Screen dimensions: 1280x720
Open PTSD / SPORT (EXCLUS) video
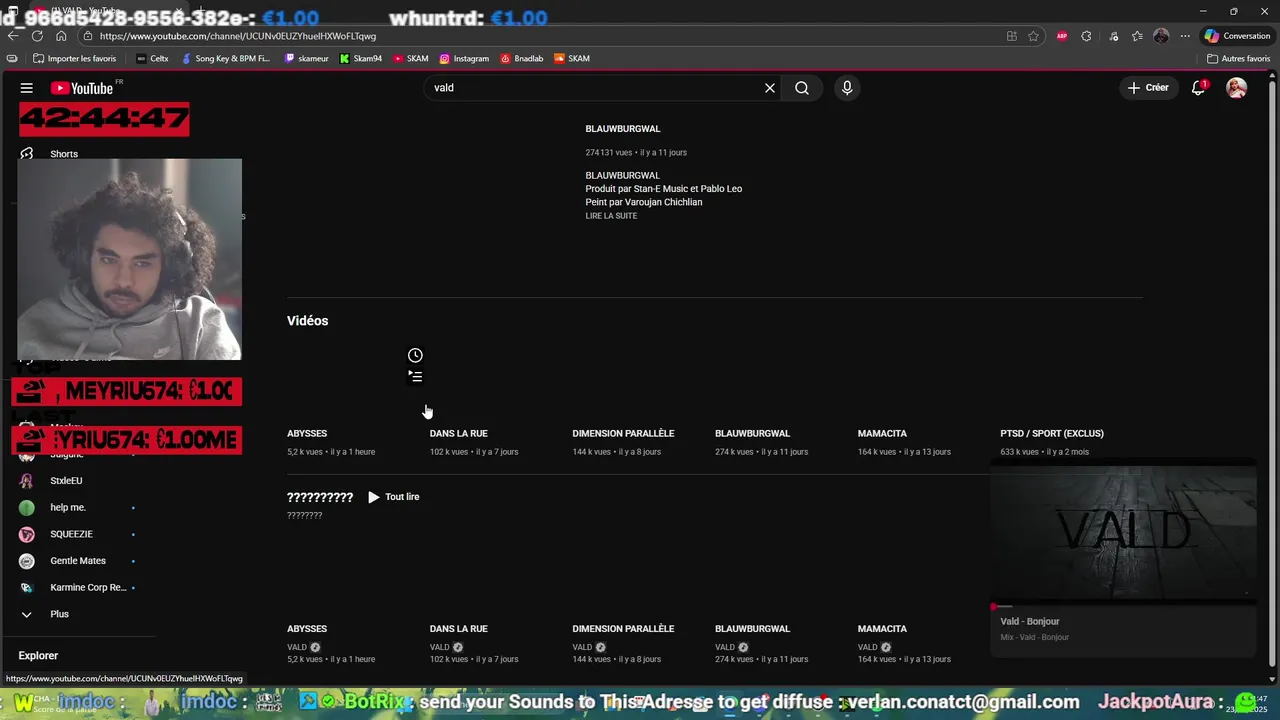coord(1052,433)
